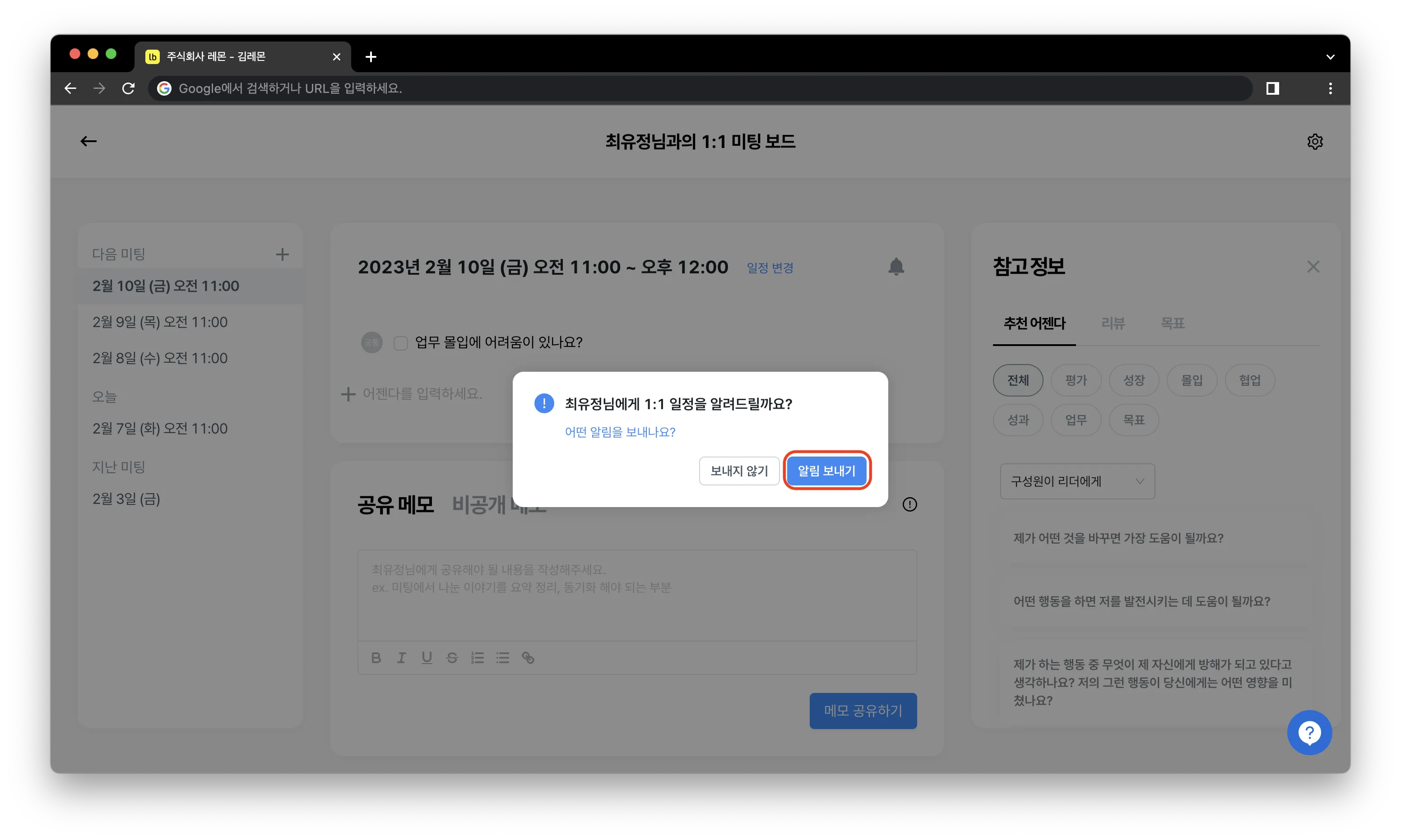Check the 업무 몰입에 어려움이 있나요? agenda checkbox
The width and height of the screenshot is (1401, 840).
click(x=400, y=342)
